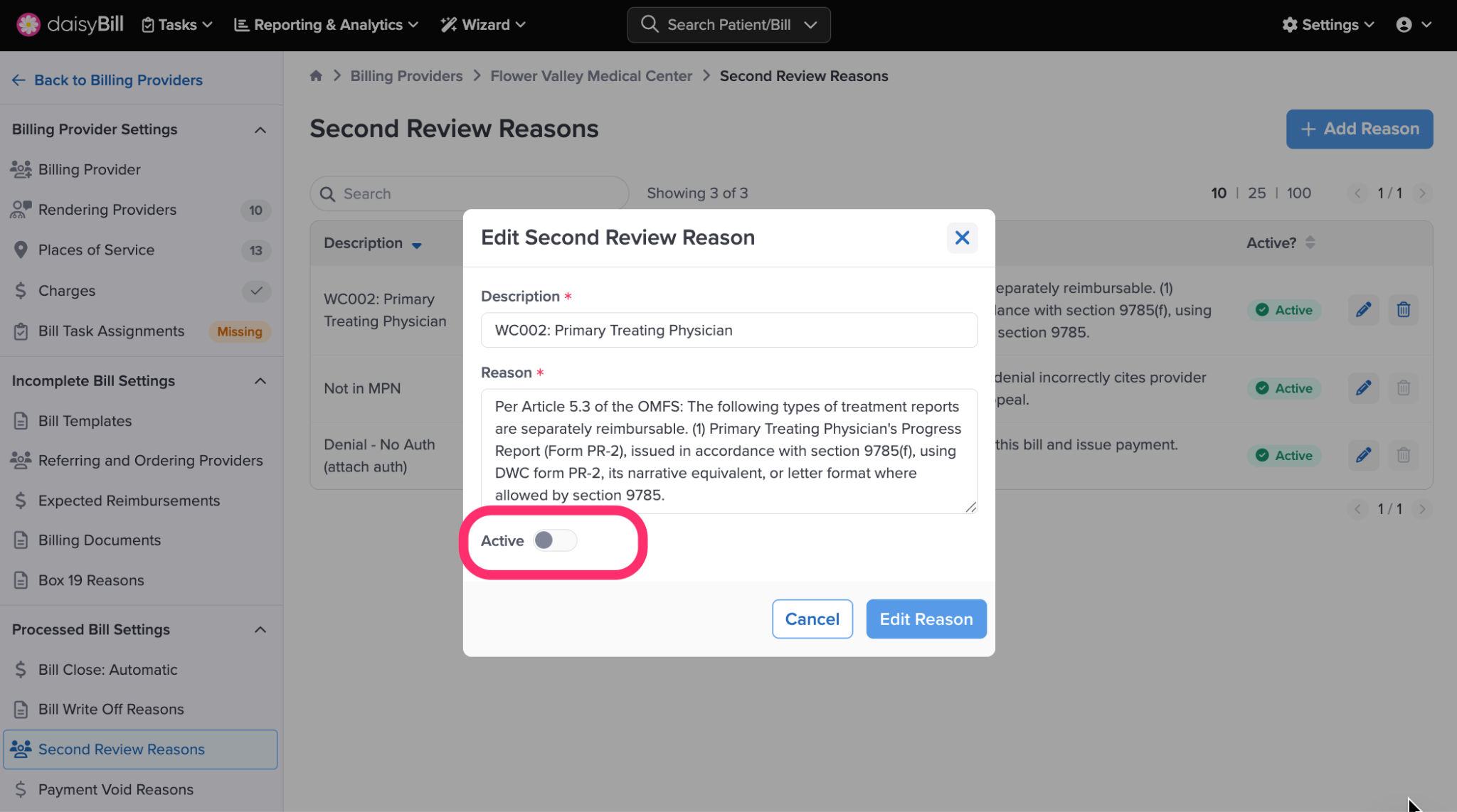
Task: Toggle the Active switch in dialog
Action: 554,540
